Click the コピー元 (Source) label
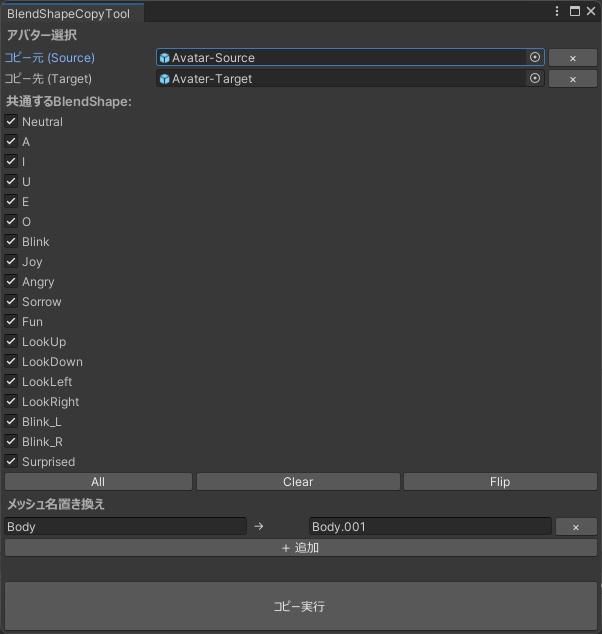This screenshot has width=602, height=634. pyautogui.click(x=50, y=58)
